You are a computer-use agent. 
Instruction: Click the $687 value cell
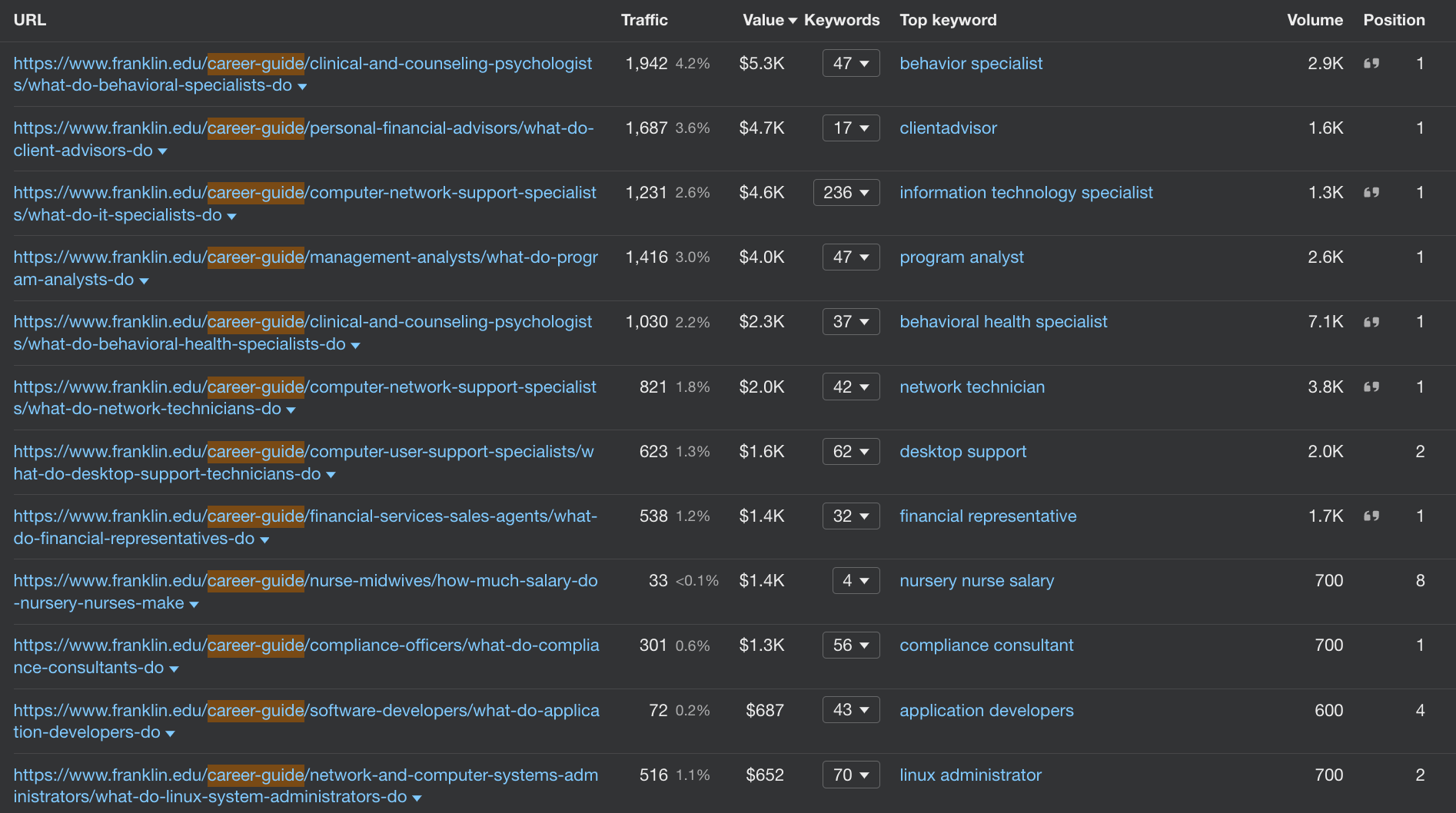tap(765, 710)
